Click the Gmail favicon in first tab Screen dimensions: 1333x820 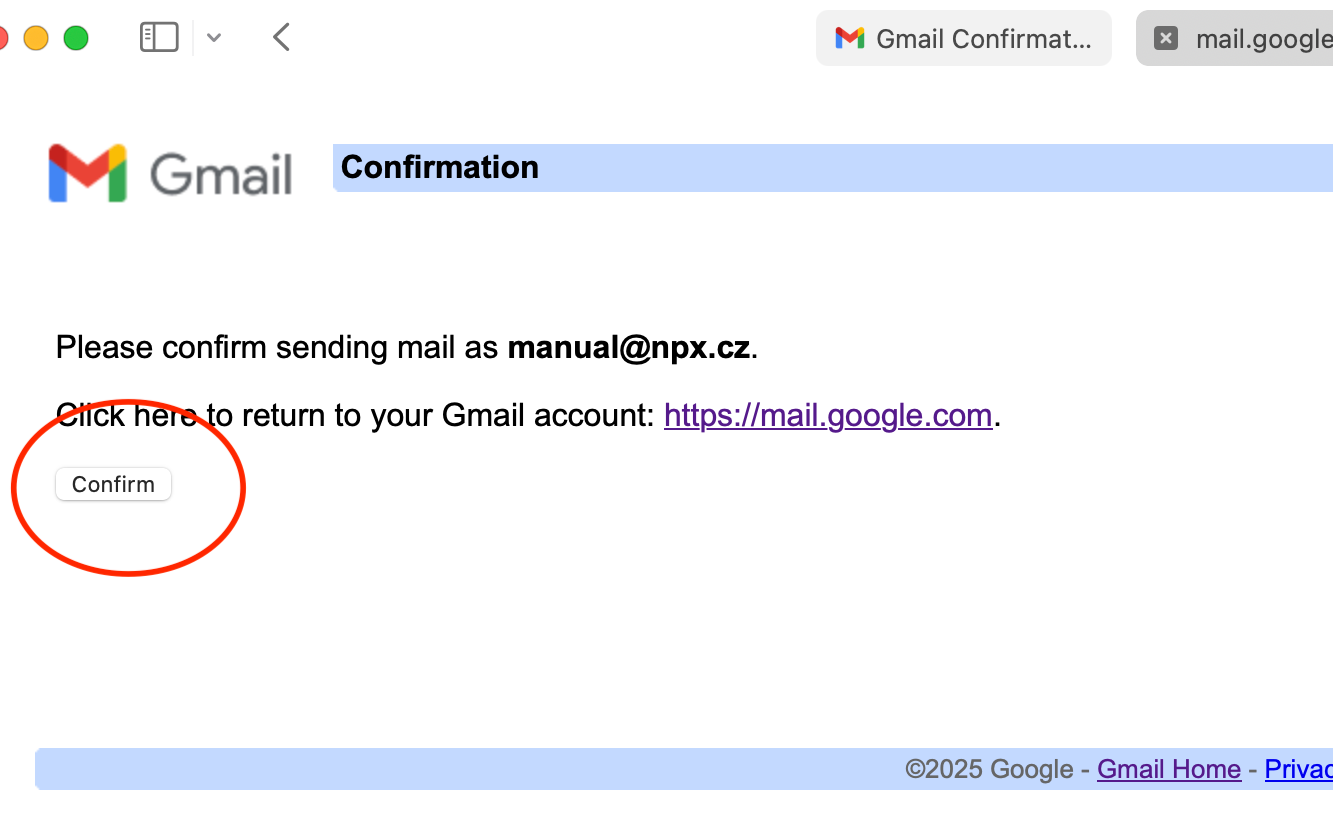tap(849, 39)
